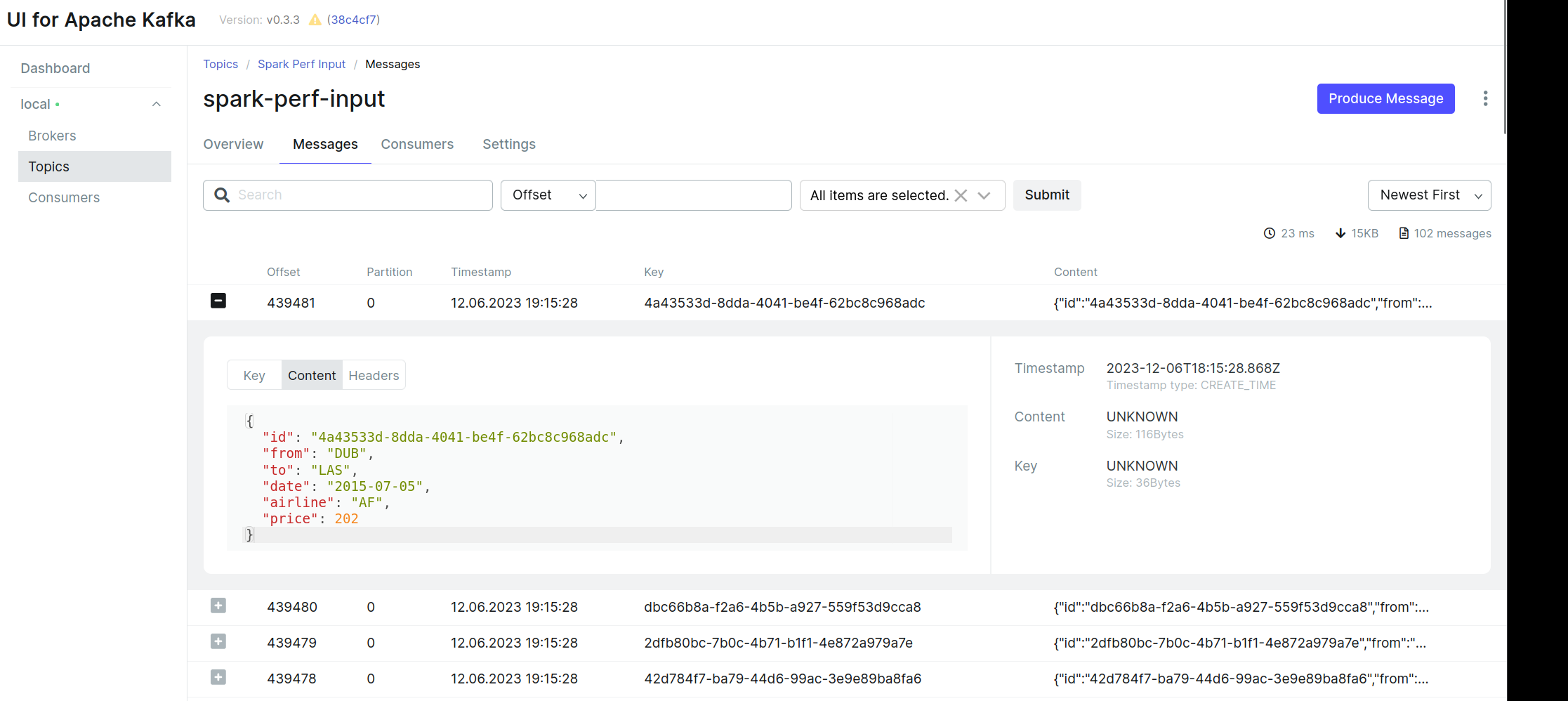Click the "price": 202 JSON line
This screenshot has height=701, width=1568.
310,518
